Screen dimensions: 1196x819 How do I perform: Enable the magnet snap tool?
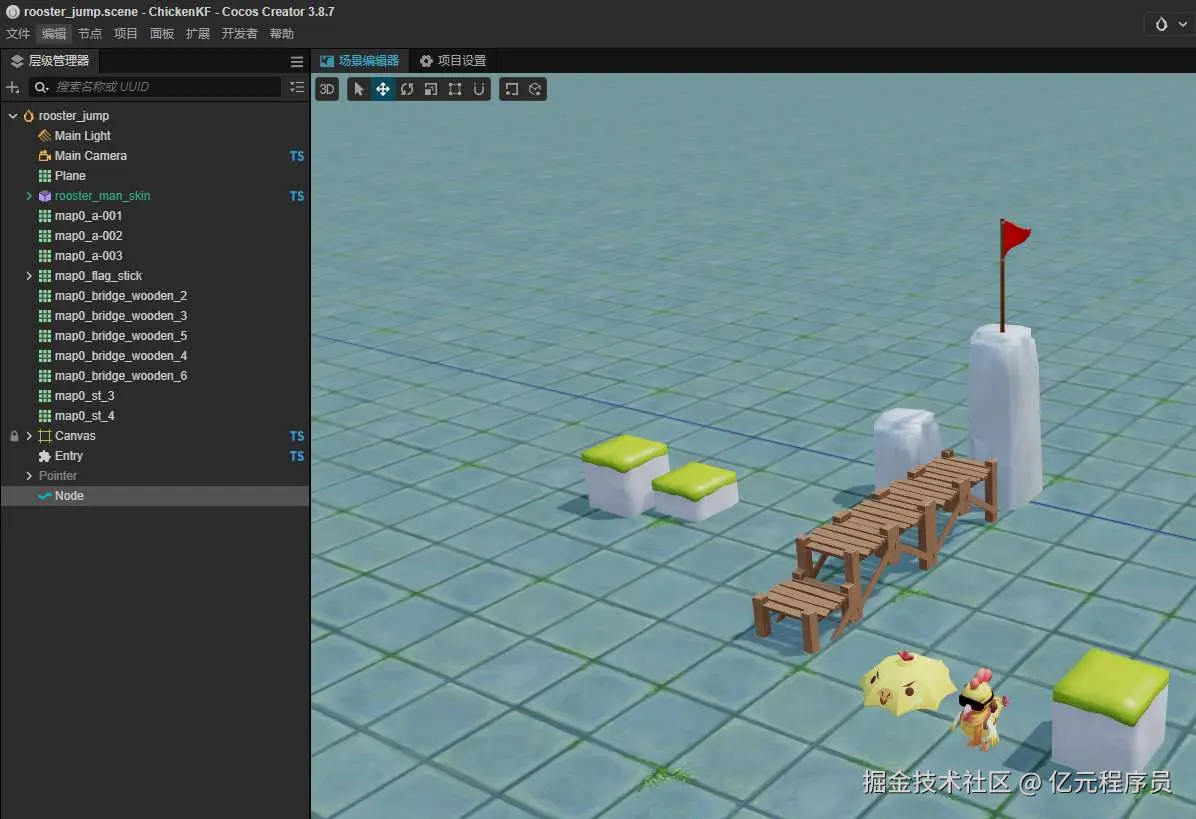pyautogui.click(x=479, y=89)
